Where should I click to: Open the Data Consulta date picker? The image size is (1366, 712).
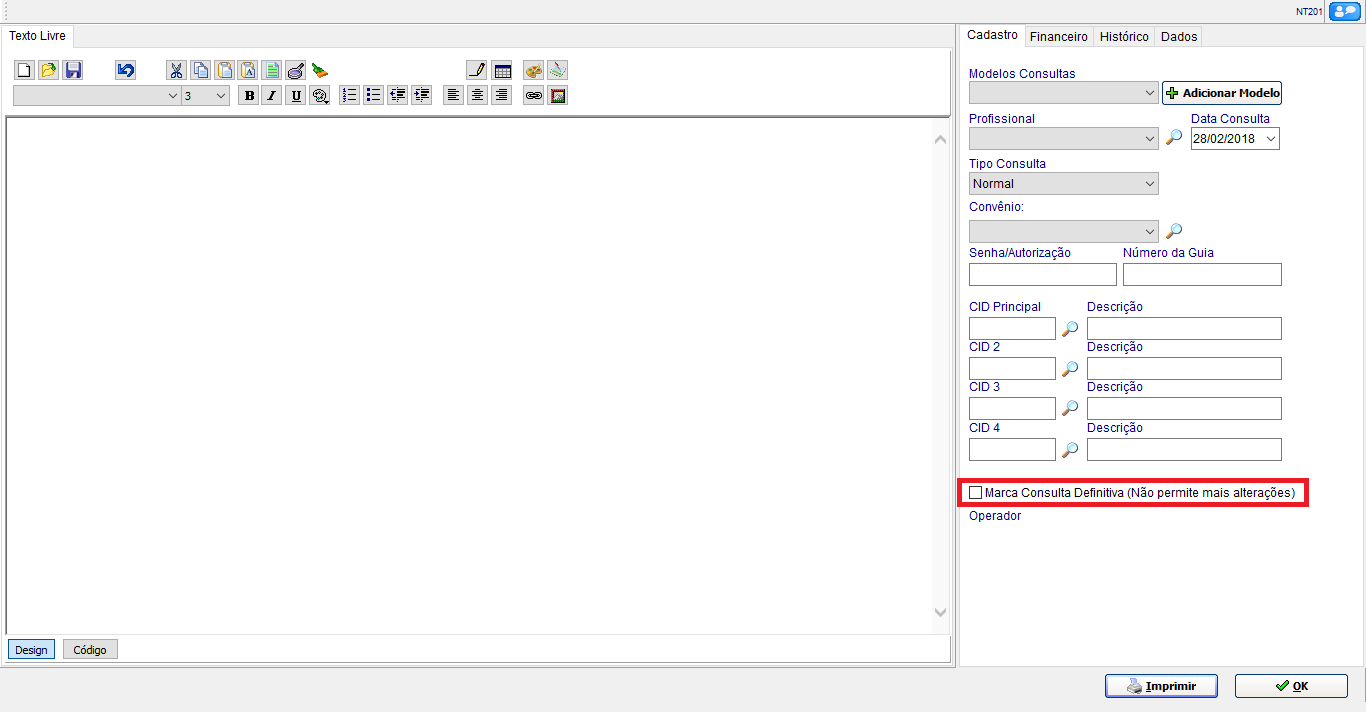pos(1270,139)
